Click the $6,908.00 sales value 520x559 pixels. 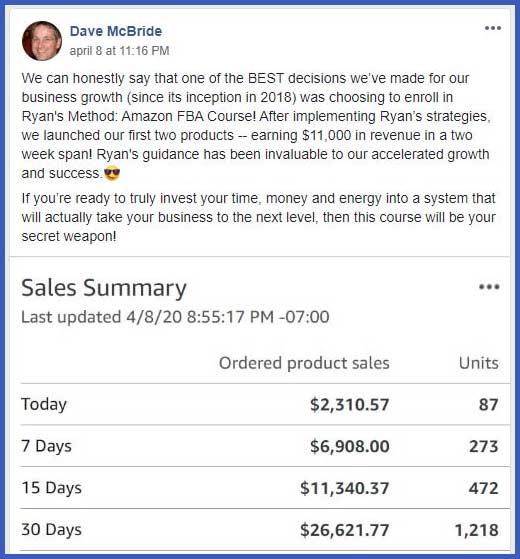coord(350,446)
